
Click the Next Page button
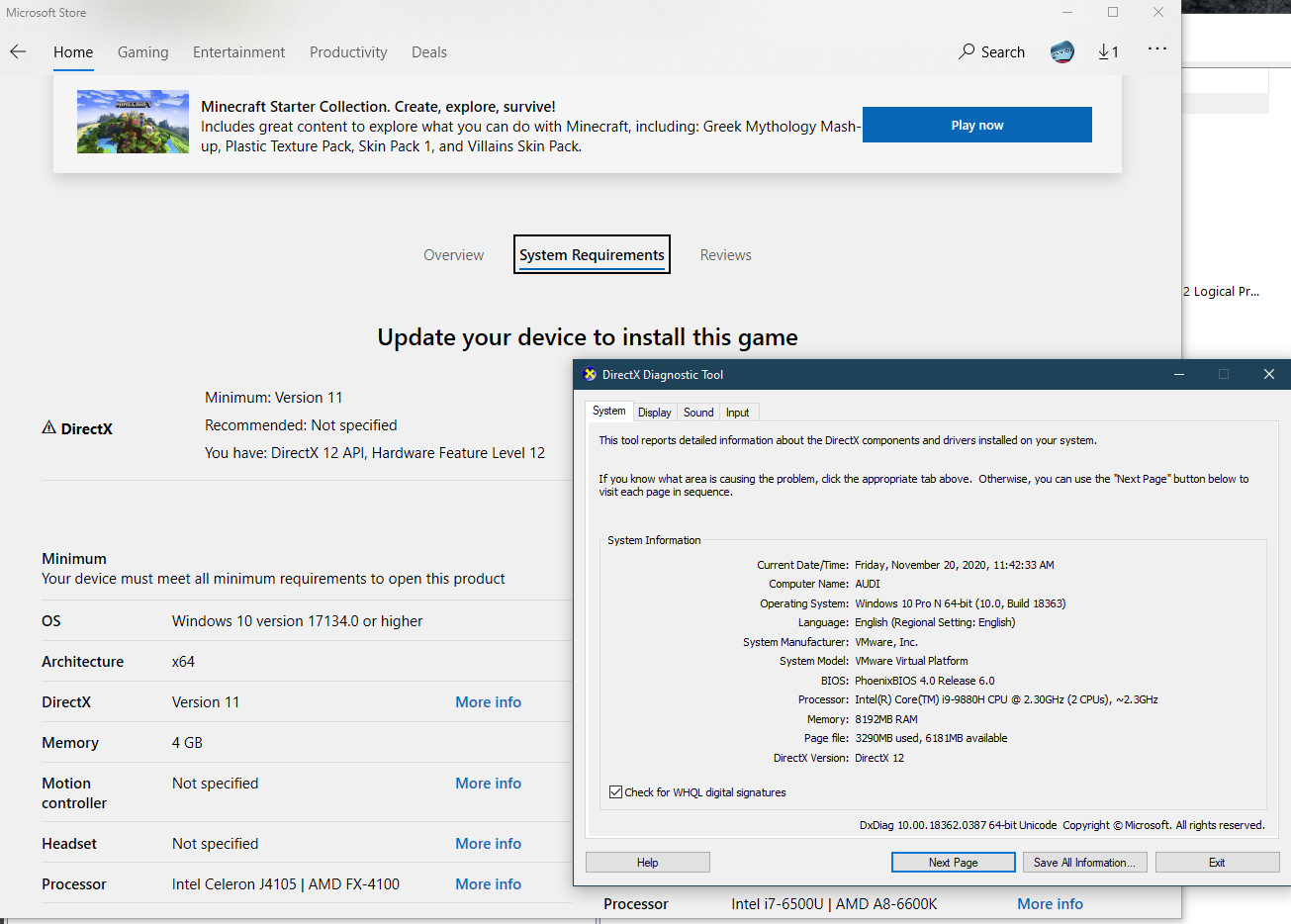point(954,863)
